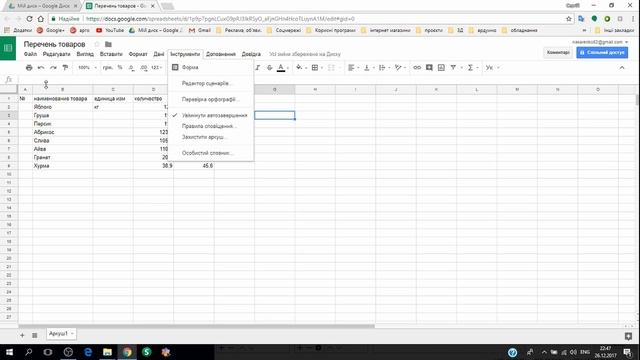Open the Редагувати menu
This screenshot has height=360, width=640.
[56, 54]
